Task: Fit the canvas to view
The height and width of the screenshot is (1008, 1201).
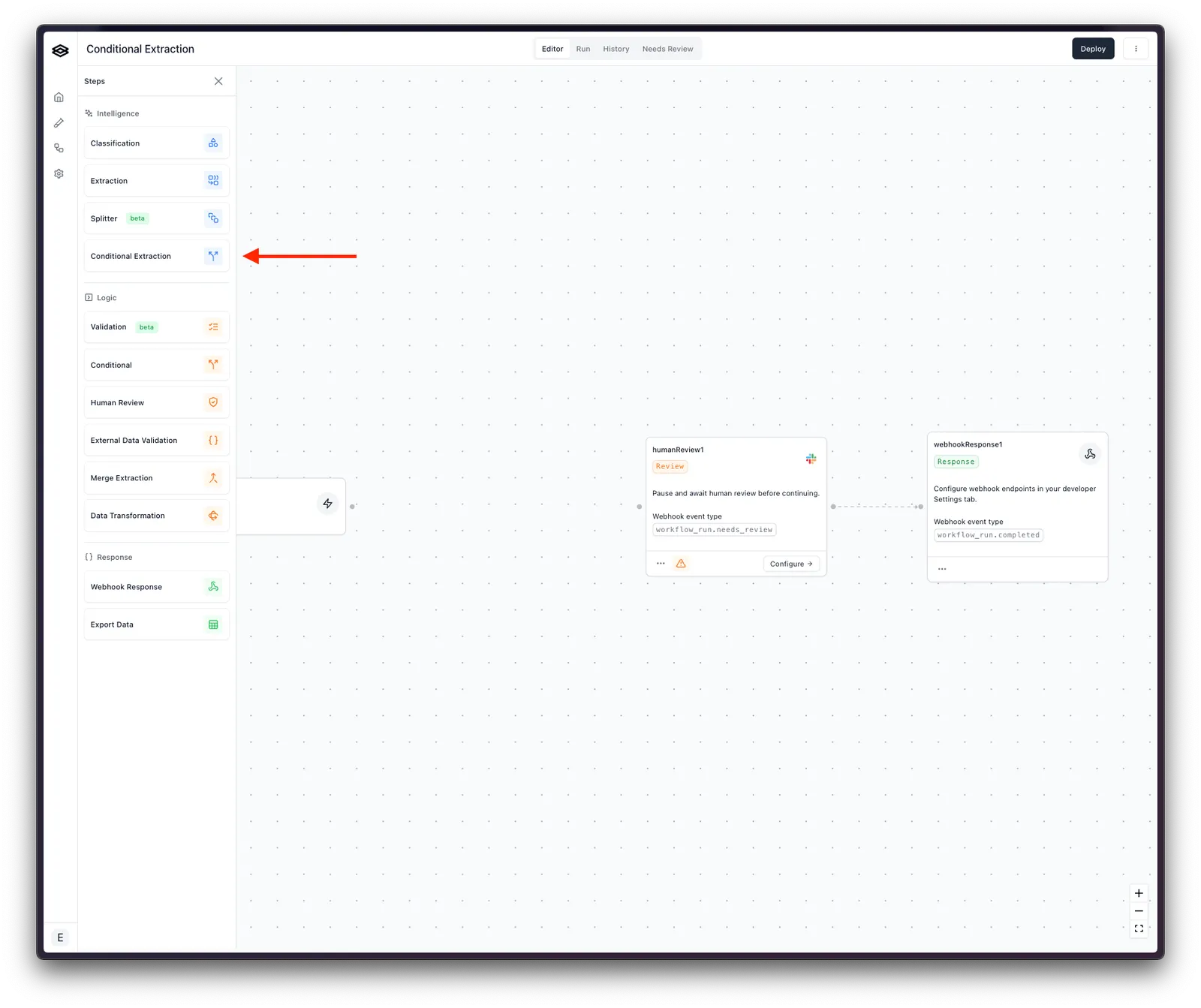Action: pos(1139,929)
